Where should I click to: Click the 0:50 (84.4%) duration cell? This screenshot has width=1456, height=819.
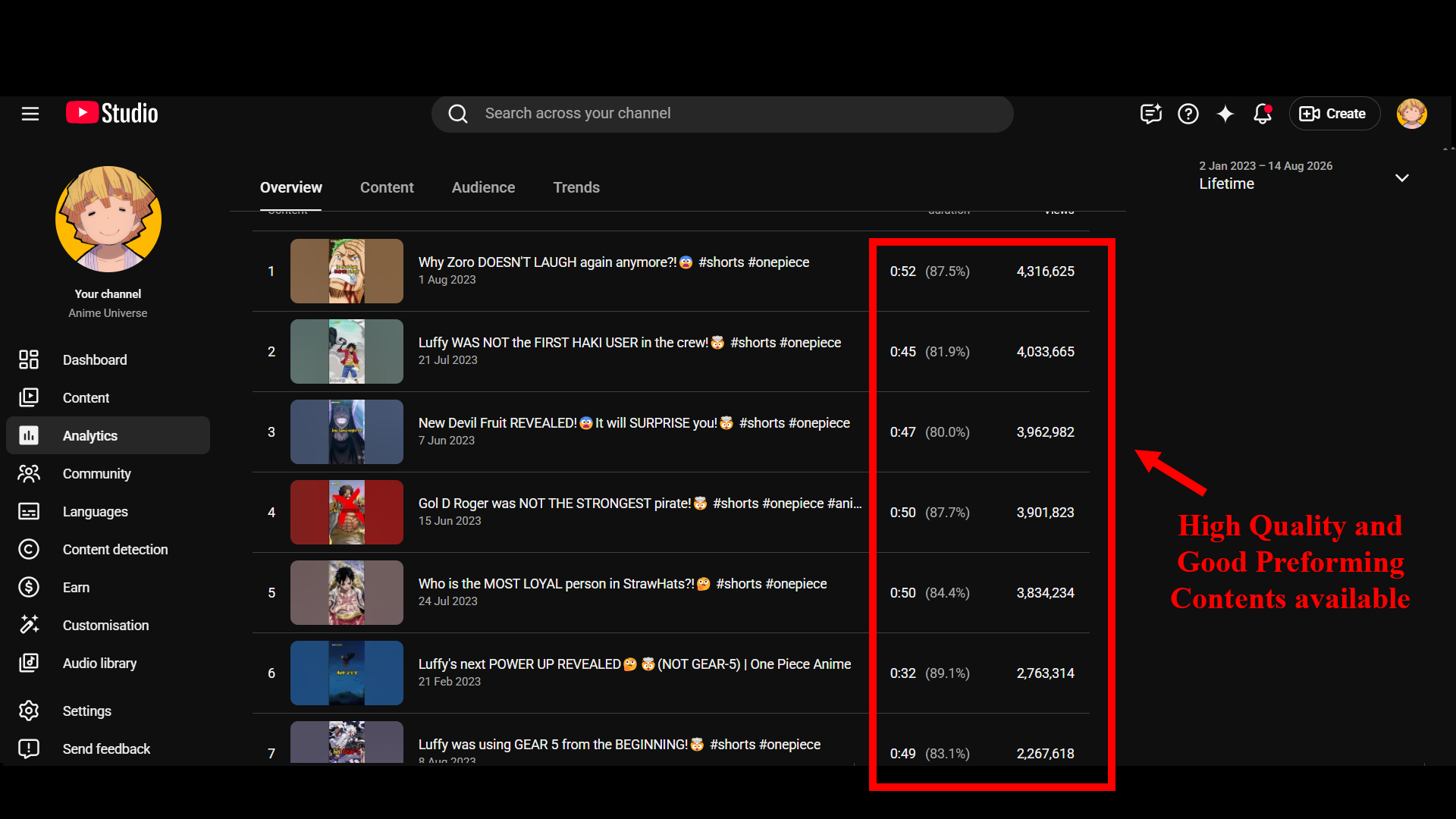click(x=930, y=593)
